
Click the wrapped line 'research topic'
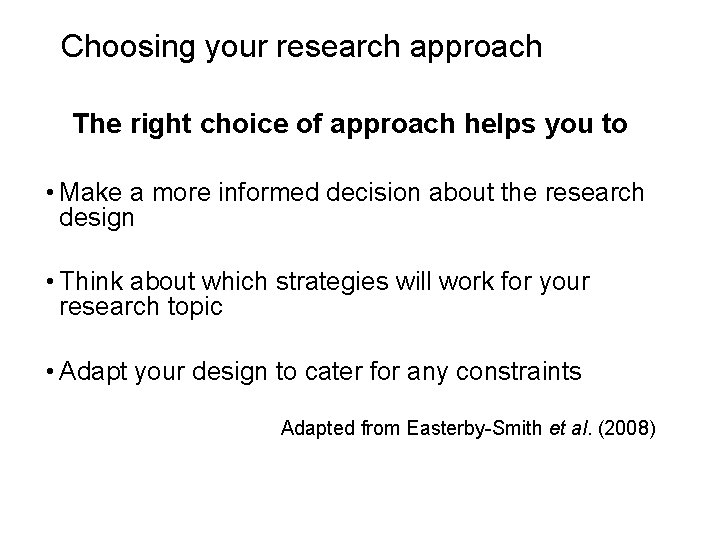click(141, 307)
